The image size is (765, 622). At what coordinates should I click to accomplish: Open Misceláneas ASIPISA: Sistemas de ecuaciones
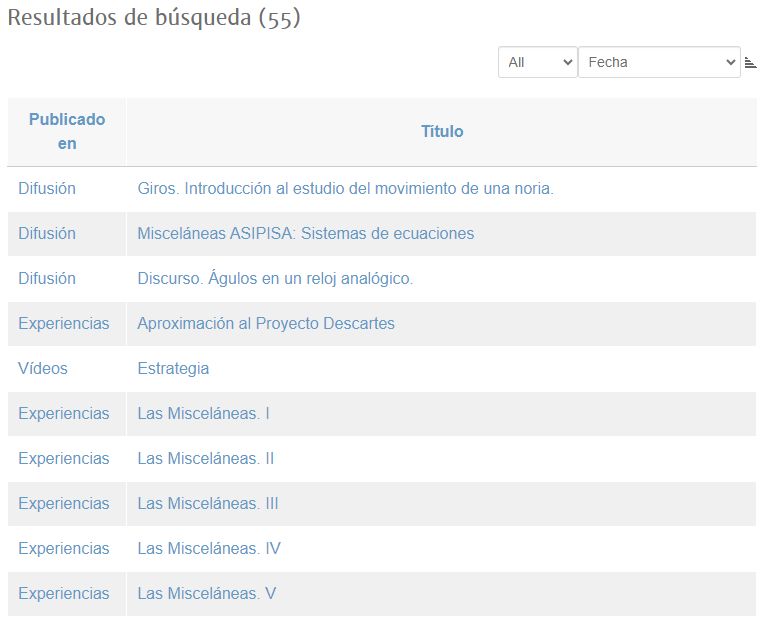tap(305, 234)
